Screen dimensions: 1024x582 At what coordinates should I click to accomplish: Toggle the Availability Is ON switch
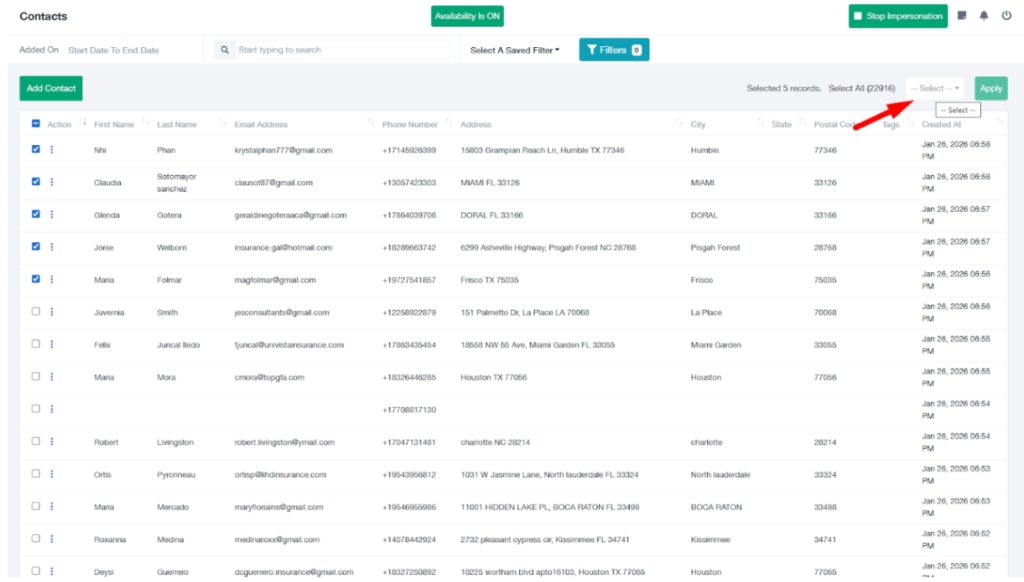(467, 16)
